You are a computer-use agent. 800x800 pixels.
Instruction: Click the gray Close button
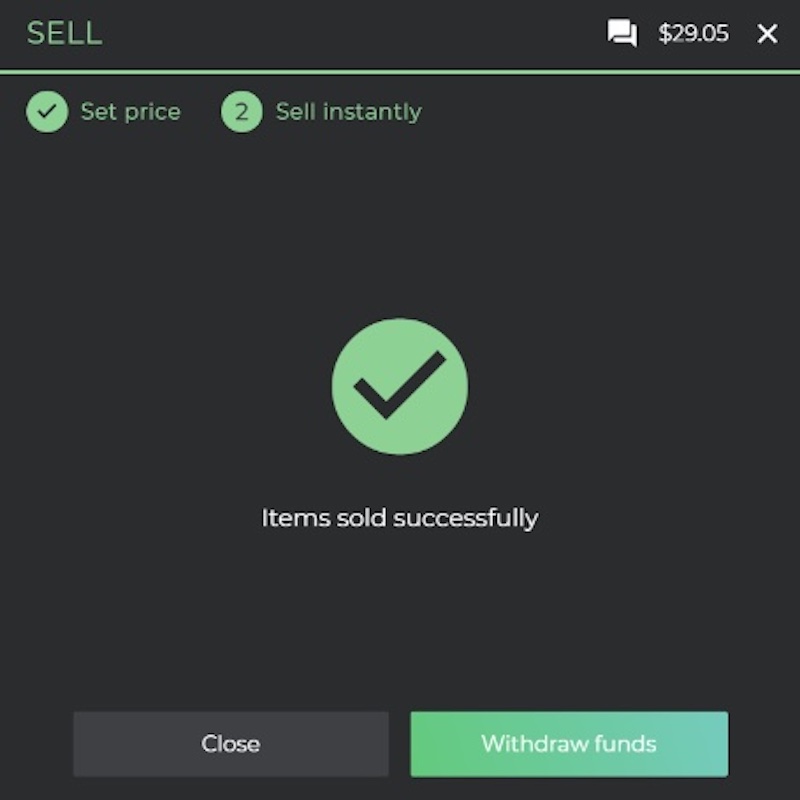231,744
